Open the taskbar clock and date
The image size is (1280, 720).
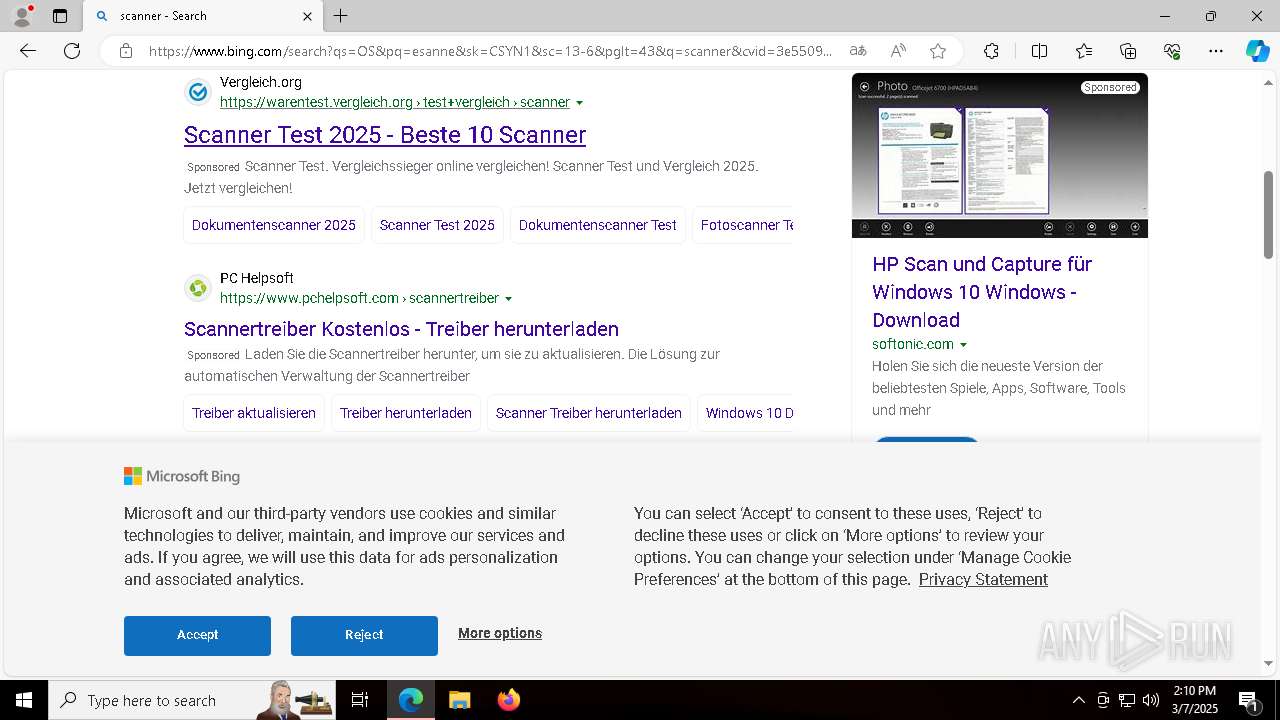(x=1194, y=700)
